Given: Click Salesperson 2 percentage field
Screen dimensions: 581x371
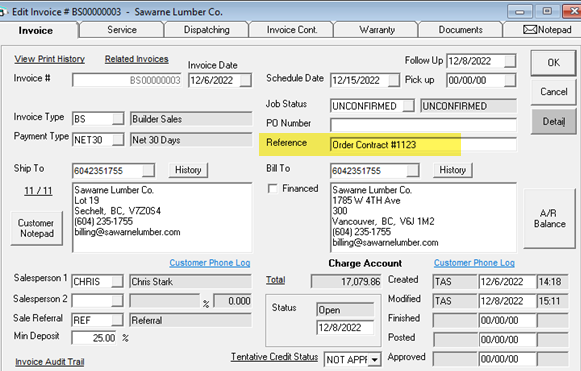Looking at the screenshot, I should 232,301.
